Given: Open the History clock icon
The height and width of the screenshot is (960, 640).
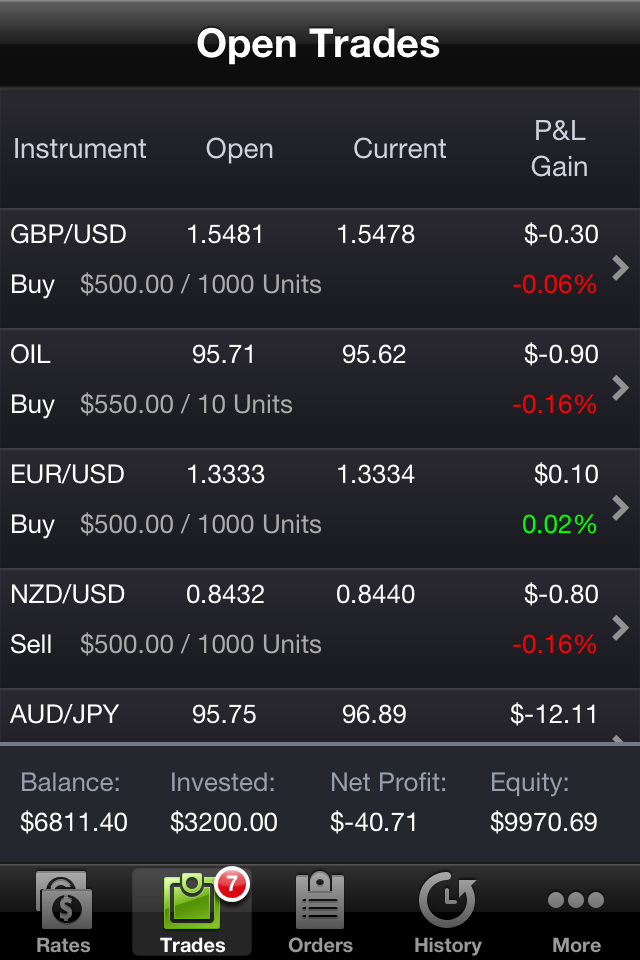Looking at the screenshot, I should 447,900.
